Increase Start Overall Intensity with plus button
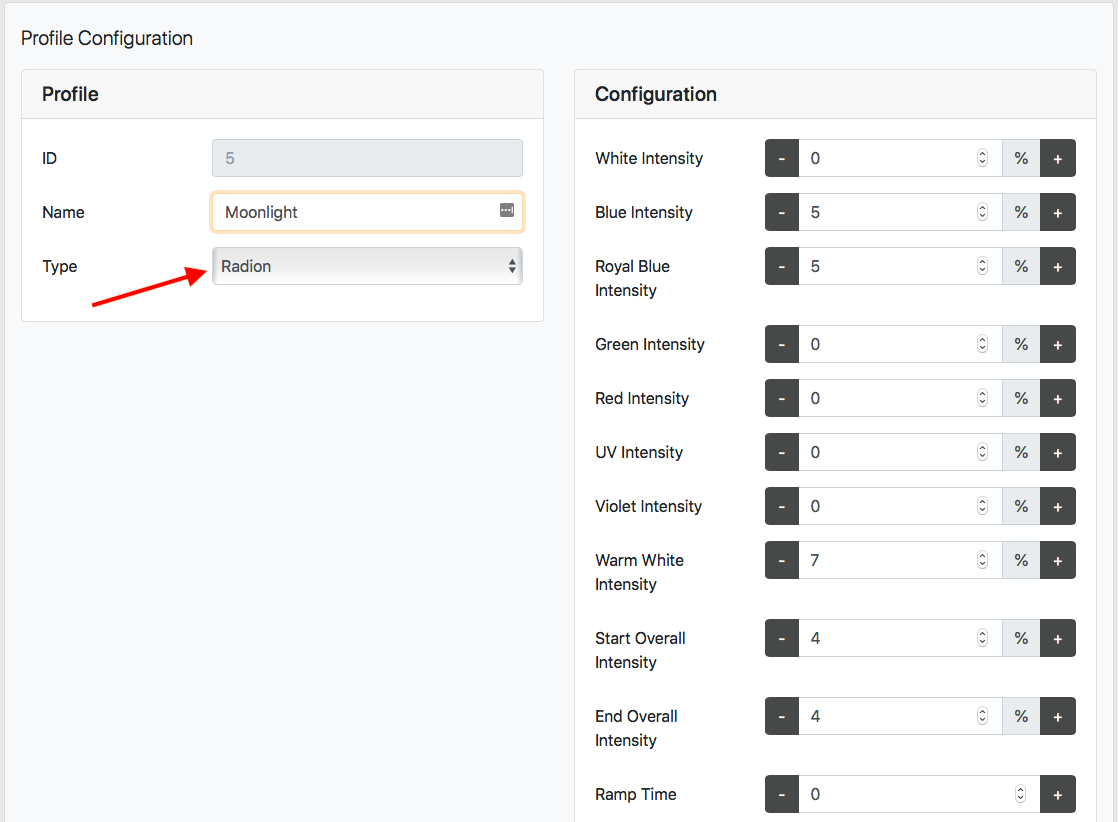This screenshot has height=822, width=1118. coord(1057,638)
